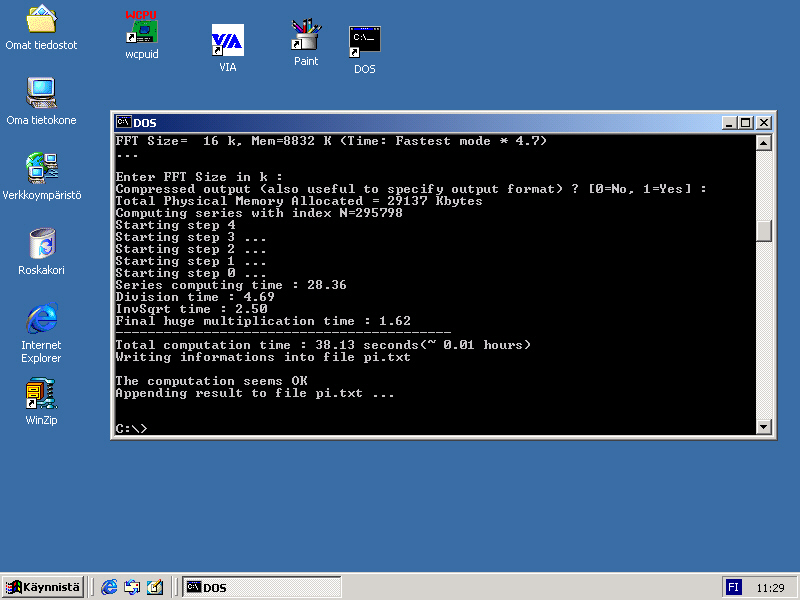Click the 11:29 system tray clock

[x=770, y=587]
